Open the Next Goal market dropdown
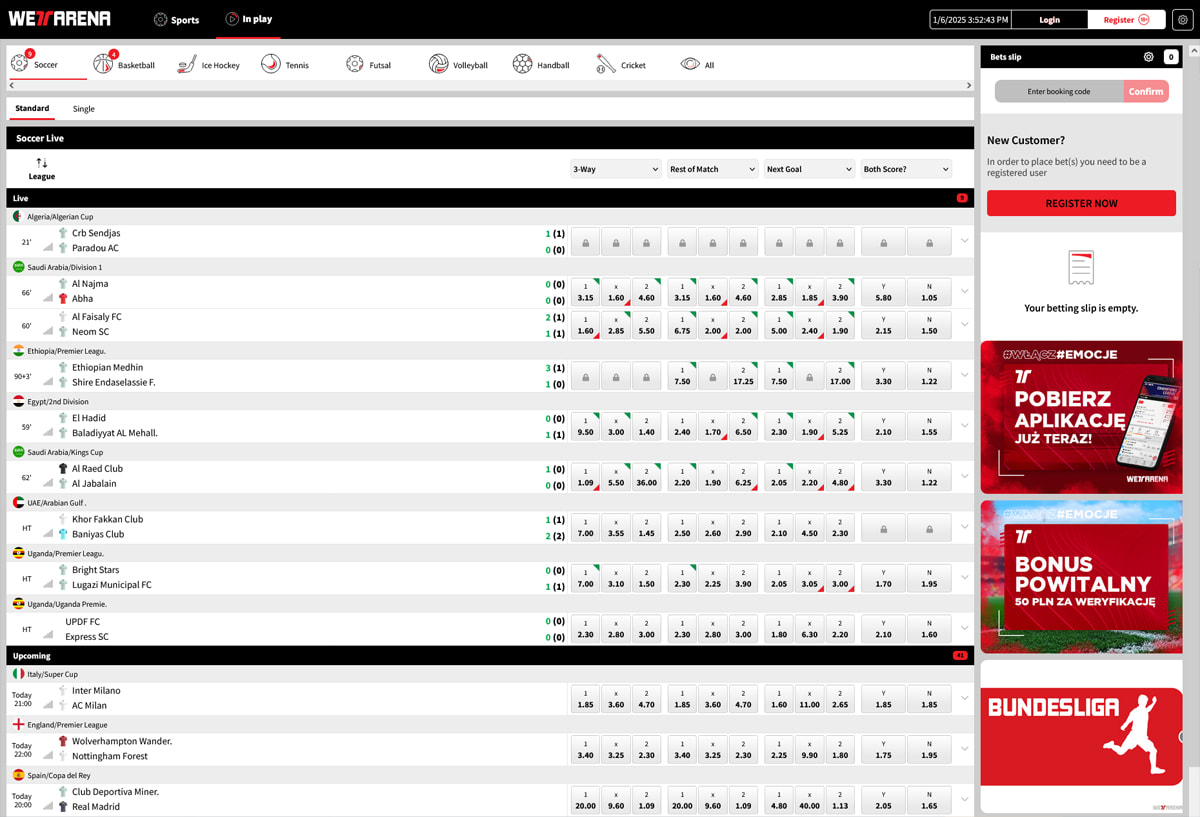Viewport: 1200px width, 817px height. 809,169
